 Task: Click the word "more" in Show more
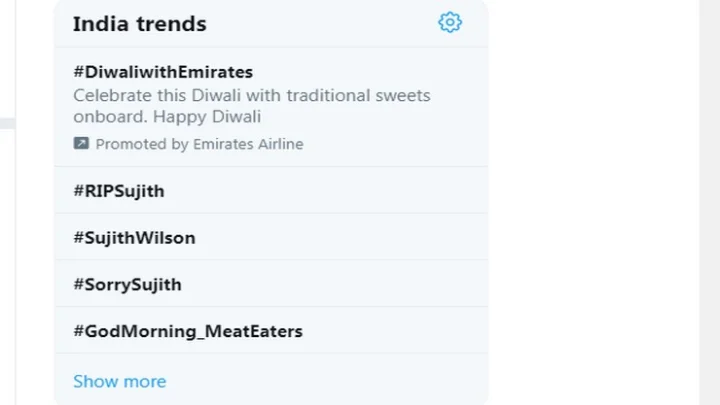tap(146, 381)
